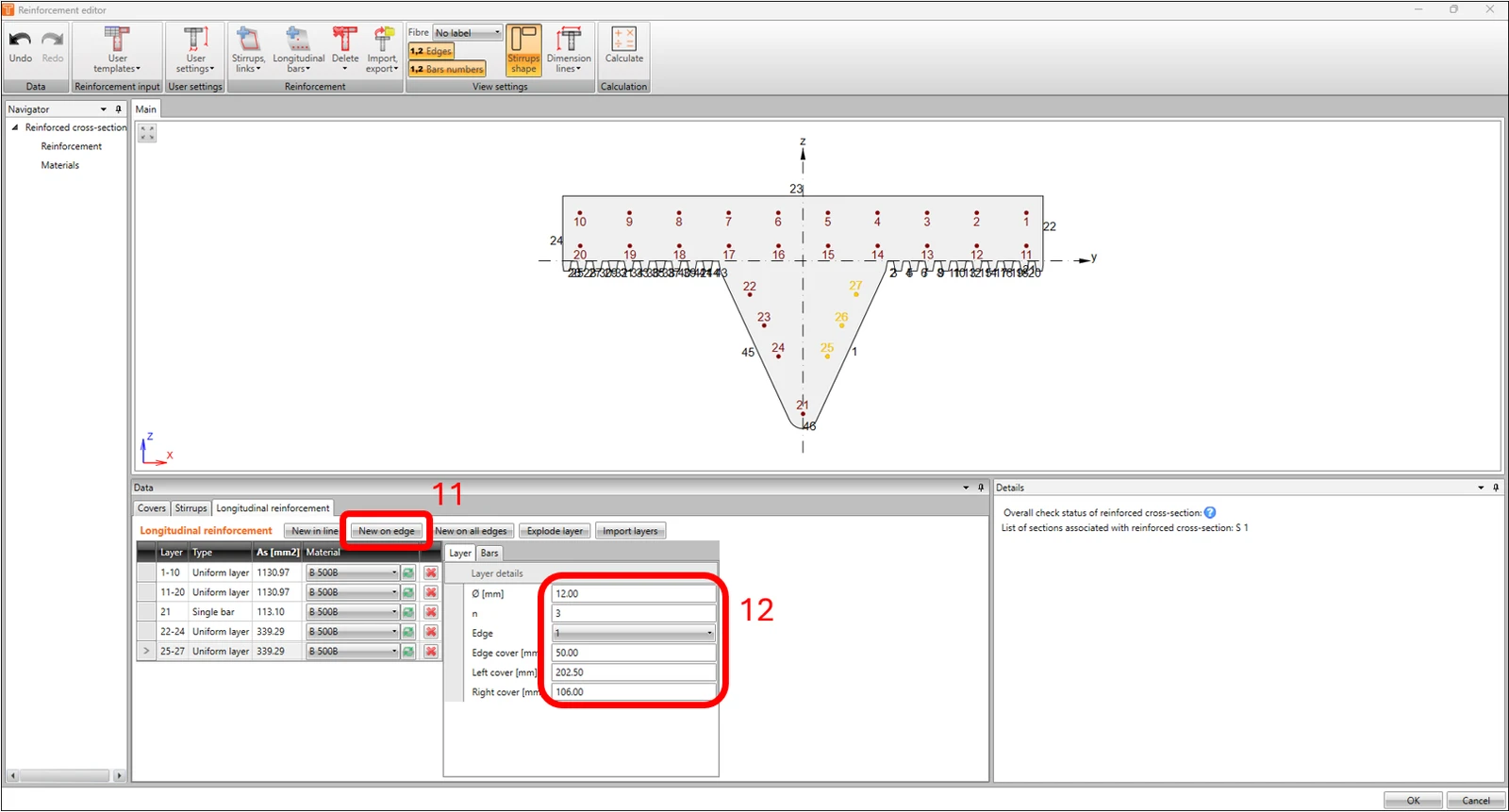
Task: Open the Delete reinforcement menu
Action: [345, 50]
